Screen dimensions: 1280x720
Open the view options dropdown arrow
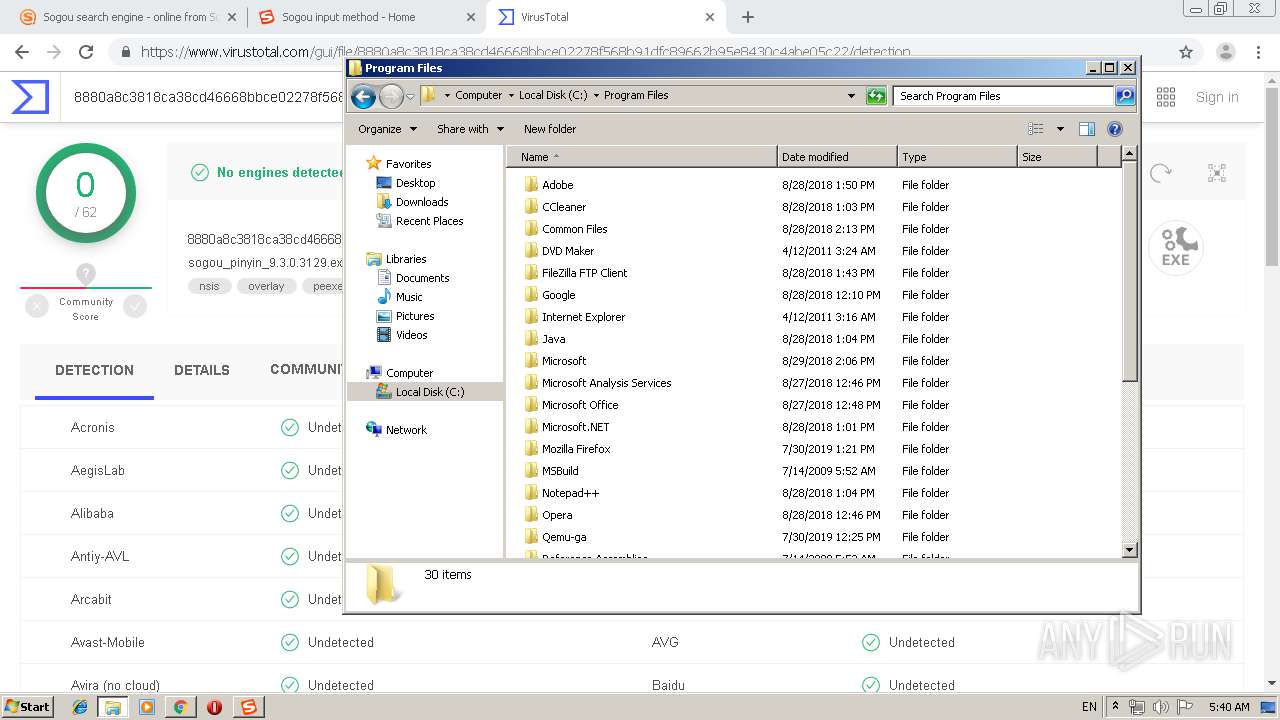coord(1060,129)
